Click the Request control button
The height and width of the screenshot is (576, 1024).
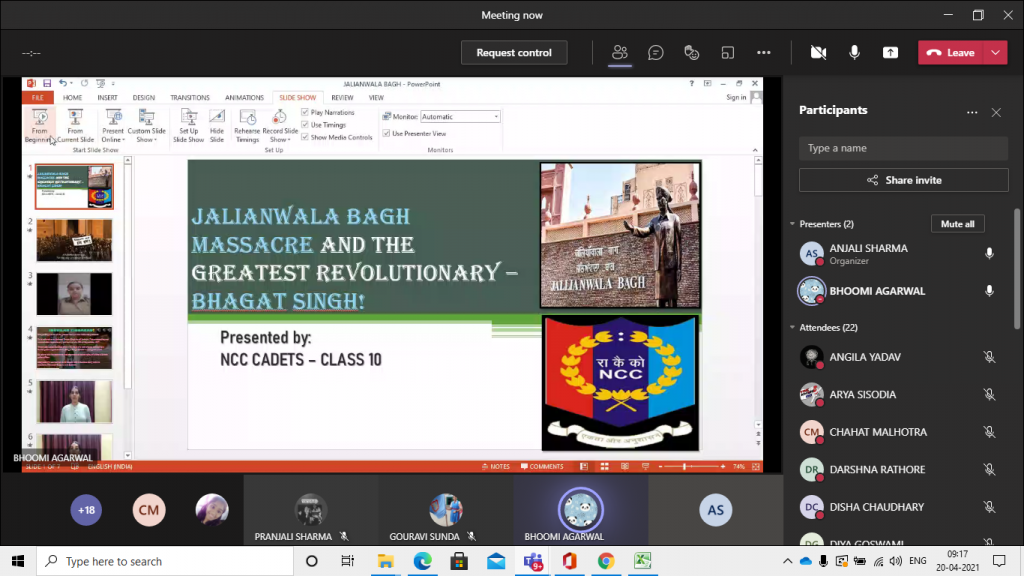click(514, 53)
